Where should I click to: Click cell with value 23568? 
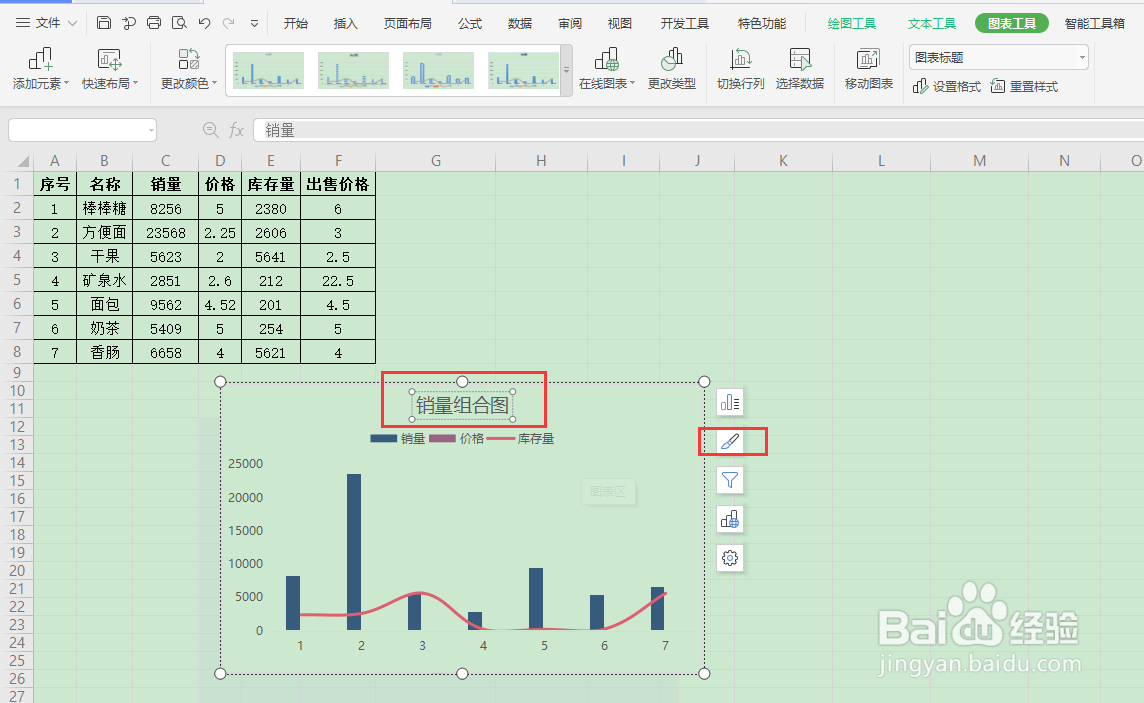[166, 233]
